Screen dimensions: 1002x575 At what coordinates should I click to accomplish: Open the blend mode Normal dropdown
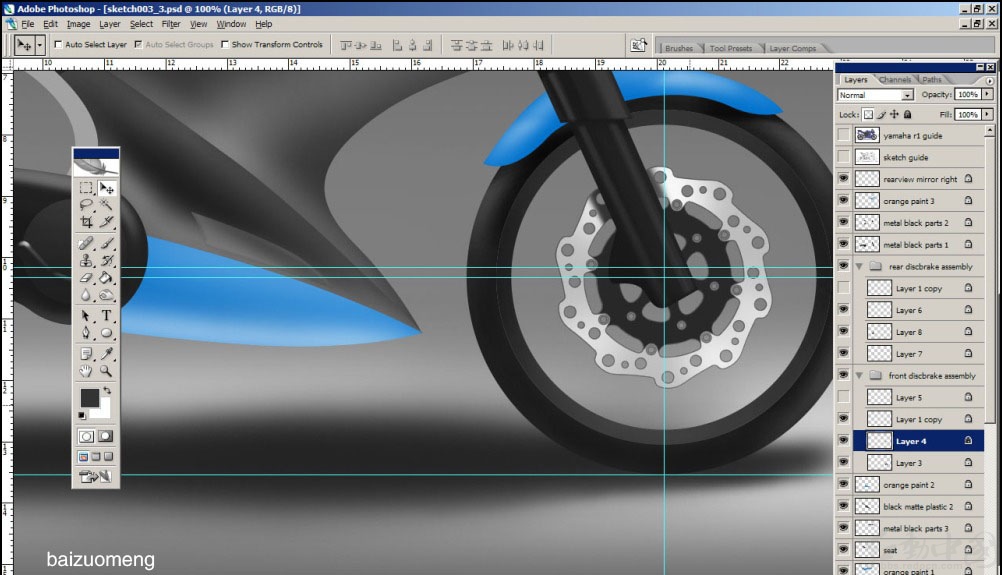[x=875, y=95]
